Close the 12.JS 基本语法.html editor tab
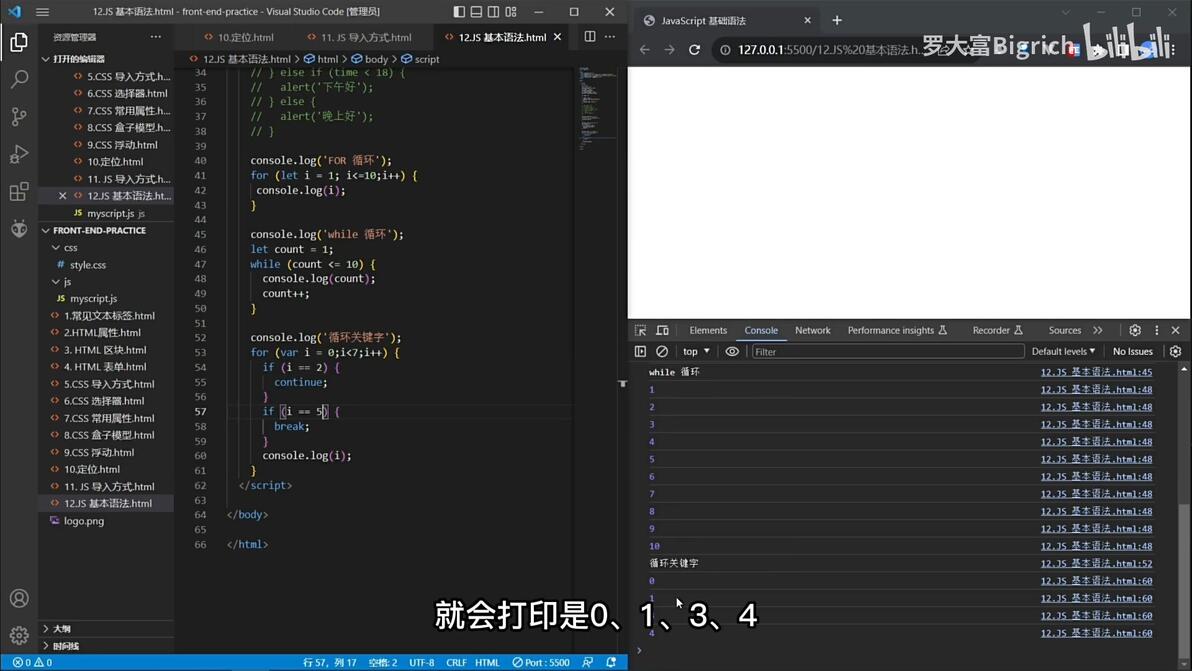1192x671 pixels. [x=557, y=36]
